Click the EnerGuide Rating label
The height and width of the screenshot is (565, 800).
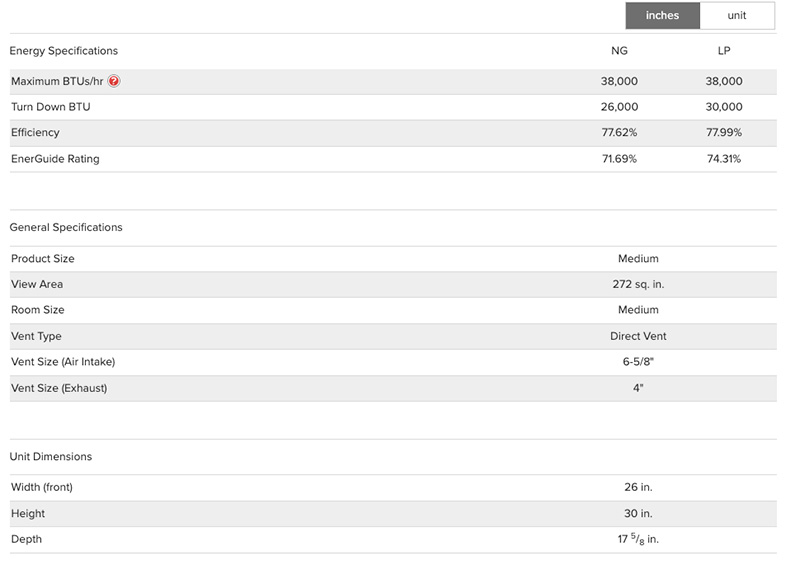55,159
